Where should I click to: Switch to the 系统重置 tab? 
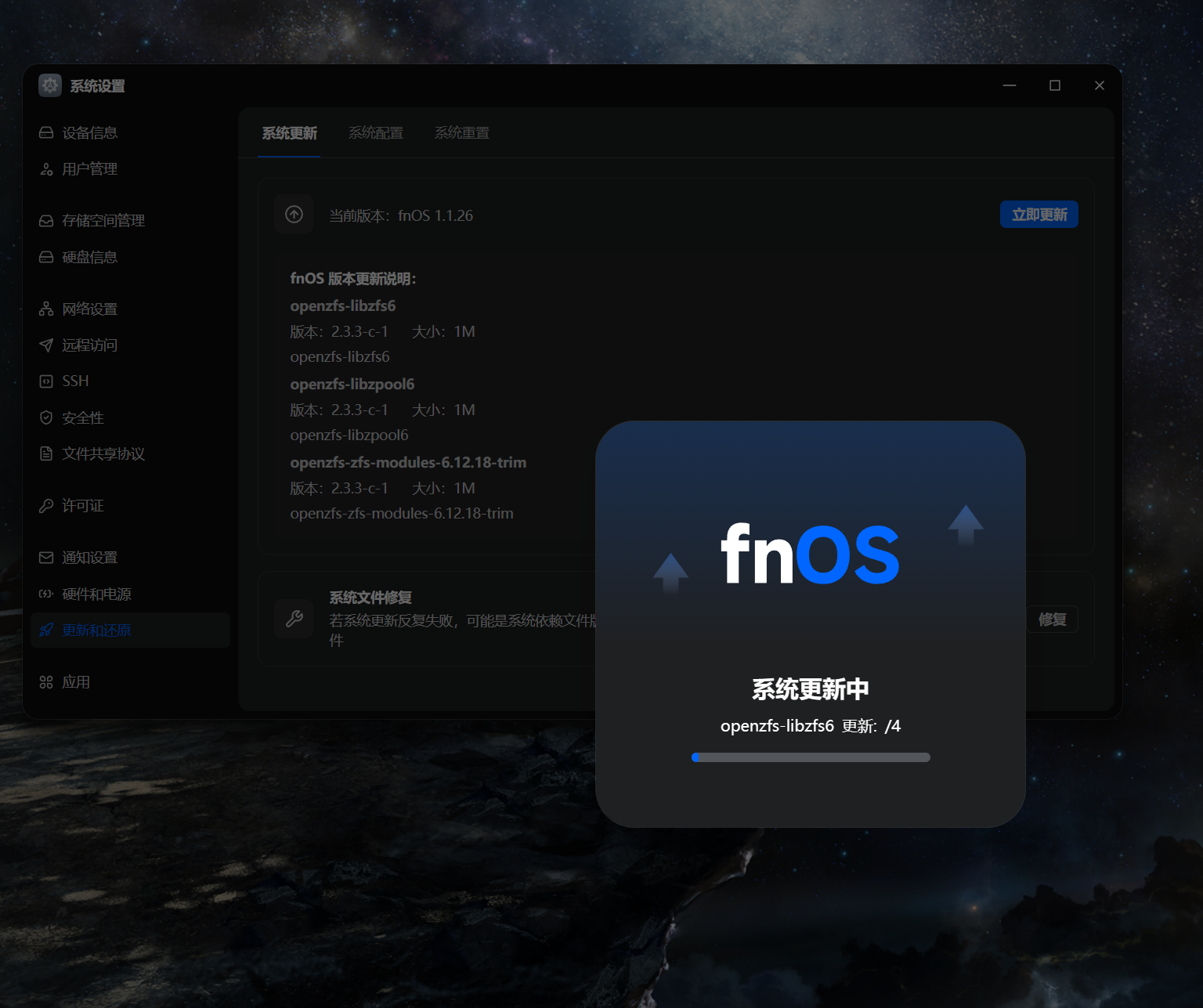pyautogui.click(x=462, y=133)
